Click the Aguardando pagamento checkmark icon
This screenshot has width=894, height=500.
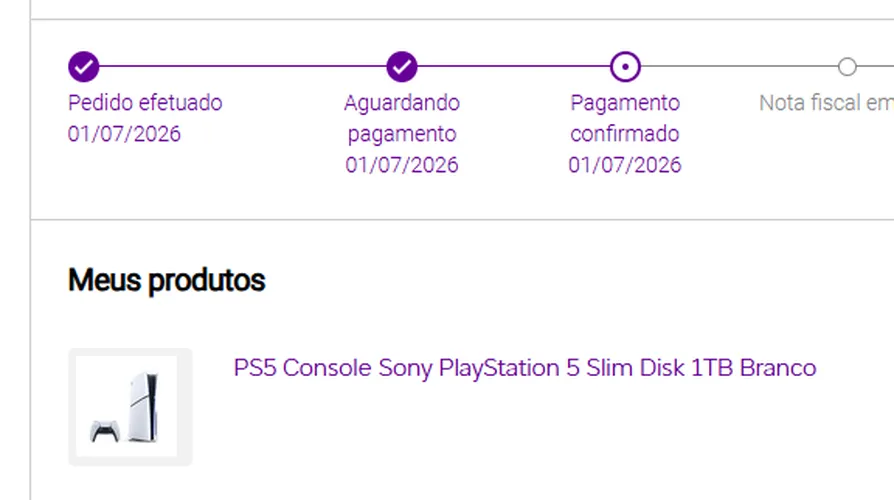tap(402, 67)
